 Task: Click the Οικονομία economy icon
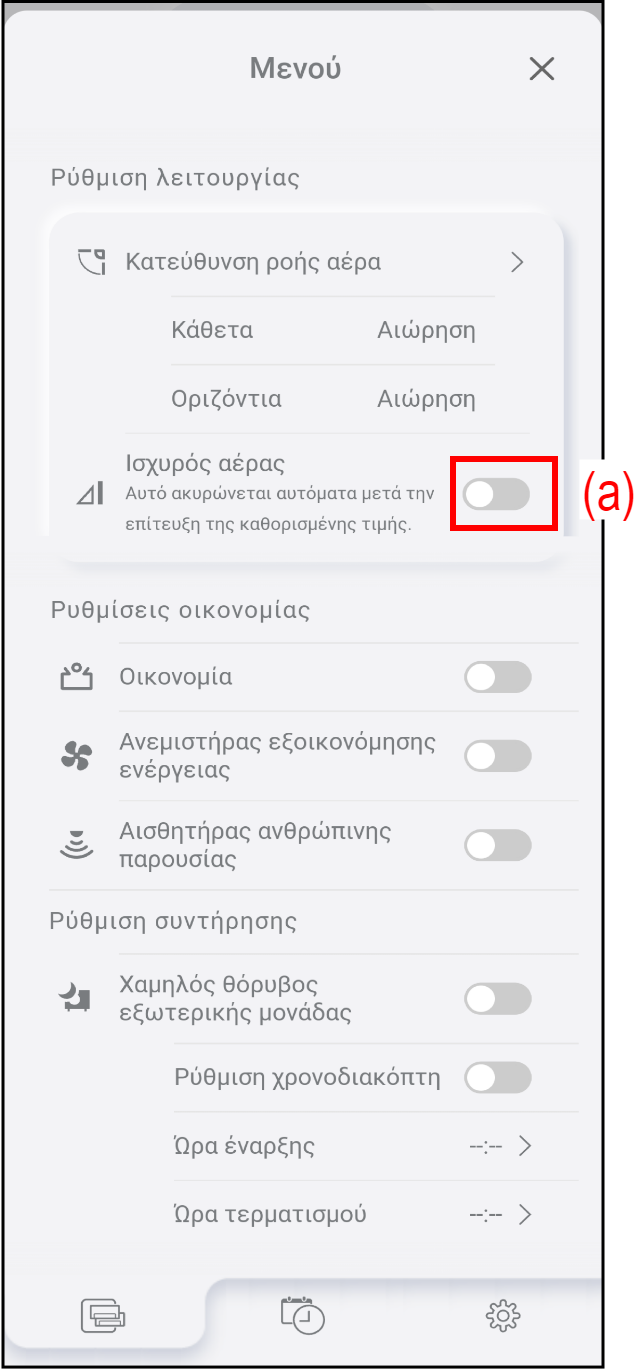(76, 678)
